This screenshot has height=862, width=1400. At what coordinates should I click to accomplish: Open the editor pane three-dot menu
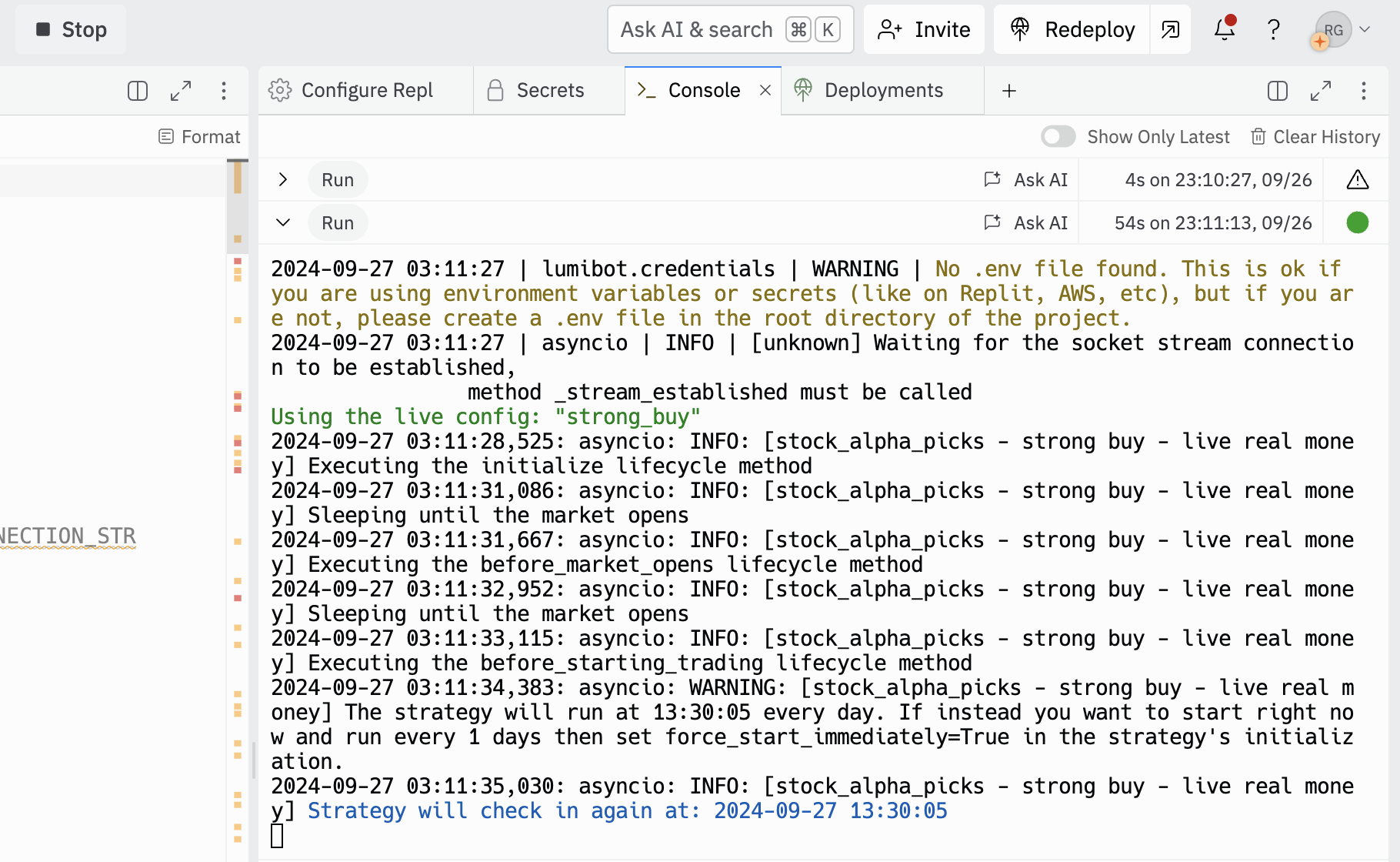pyautogui.click(x=224, y=91)
